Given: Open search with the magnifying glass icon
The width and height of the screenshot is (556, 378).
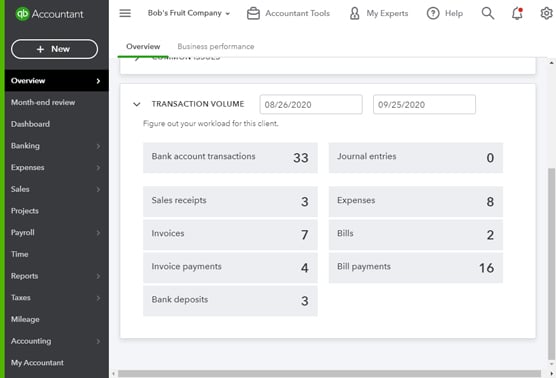Looking at the screenshot, I should coord(488,13).
